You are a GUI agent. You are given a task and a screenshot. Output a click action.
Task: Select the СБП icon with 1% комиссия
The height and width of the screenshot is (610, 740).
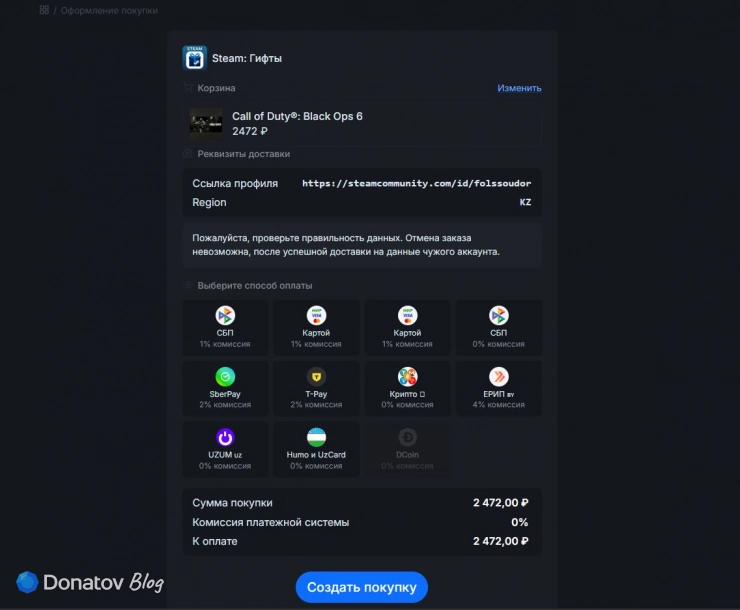[x=225, y=316]
